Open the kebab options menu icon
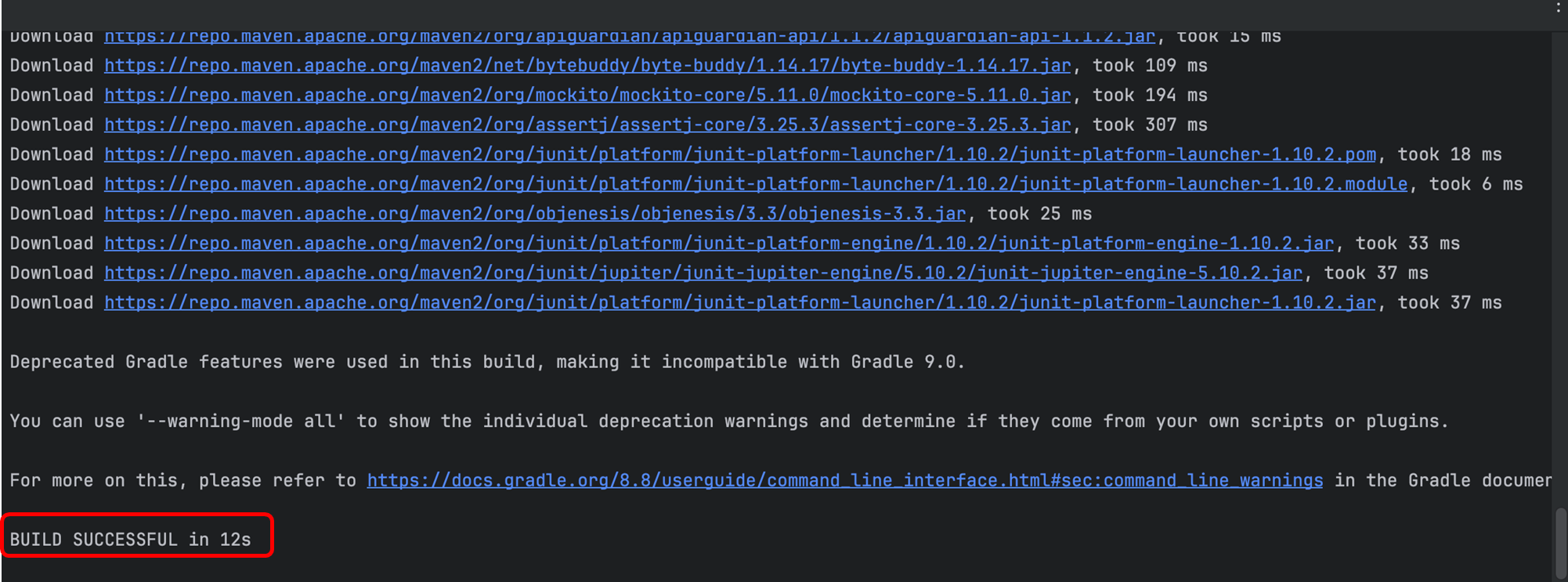Viewport: 1568px width, 582px height. click(1559, 8)
